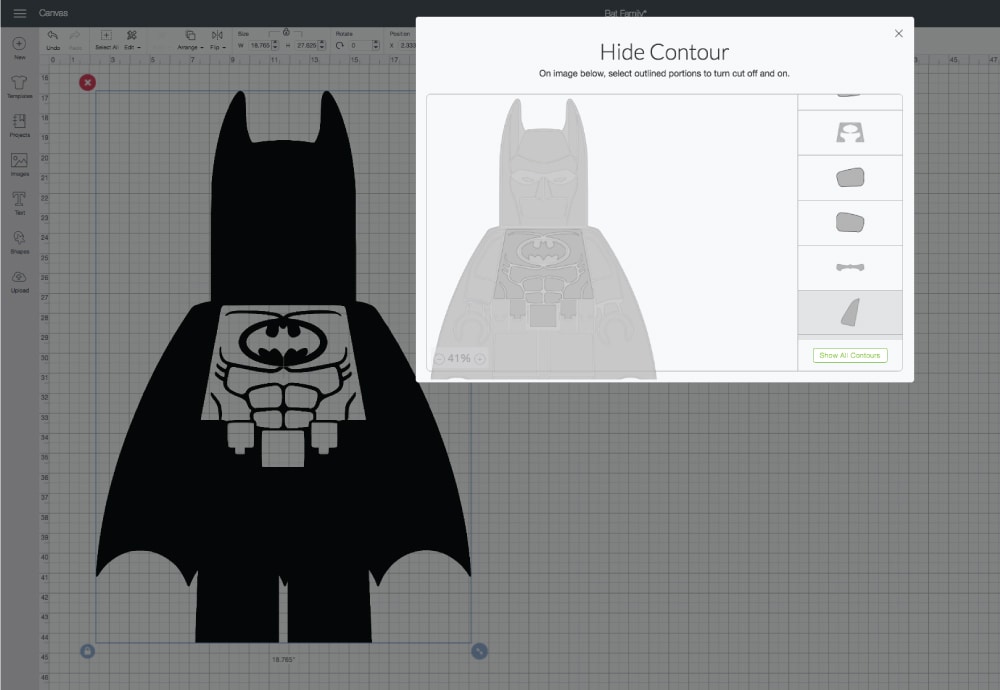Click Show All Contours button

[x=850, y=355]
